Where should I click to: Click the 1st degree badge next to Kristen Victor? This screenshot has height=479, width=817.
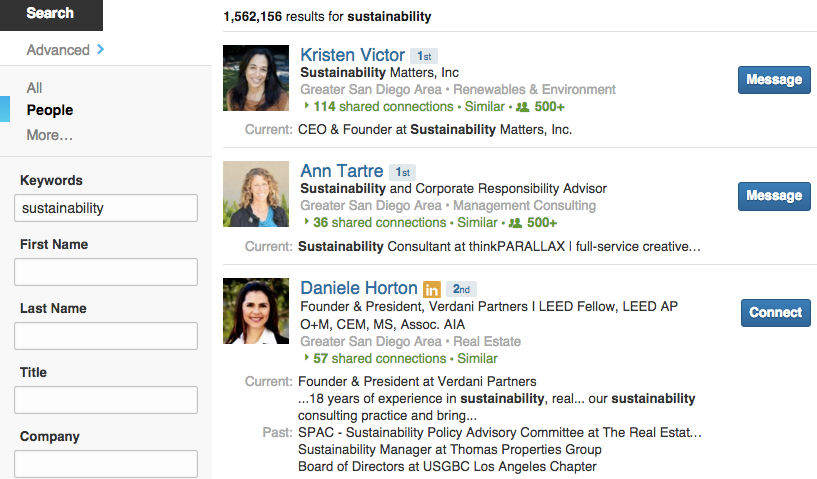[x=425, y=57]
